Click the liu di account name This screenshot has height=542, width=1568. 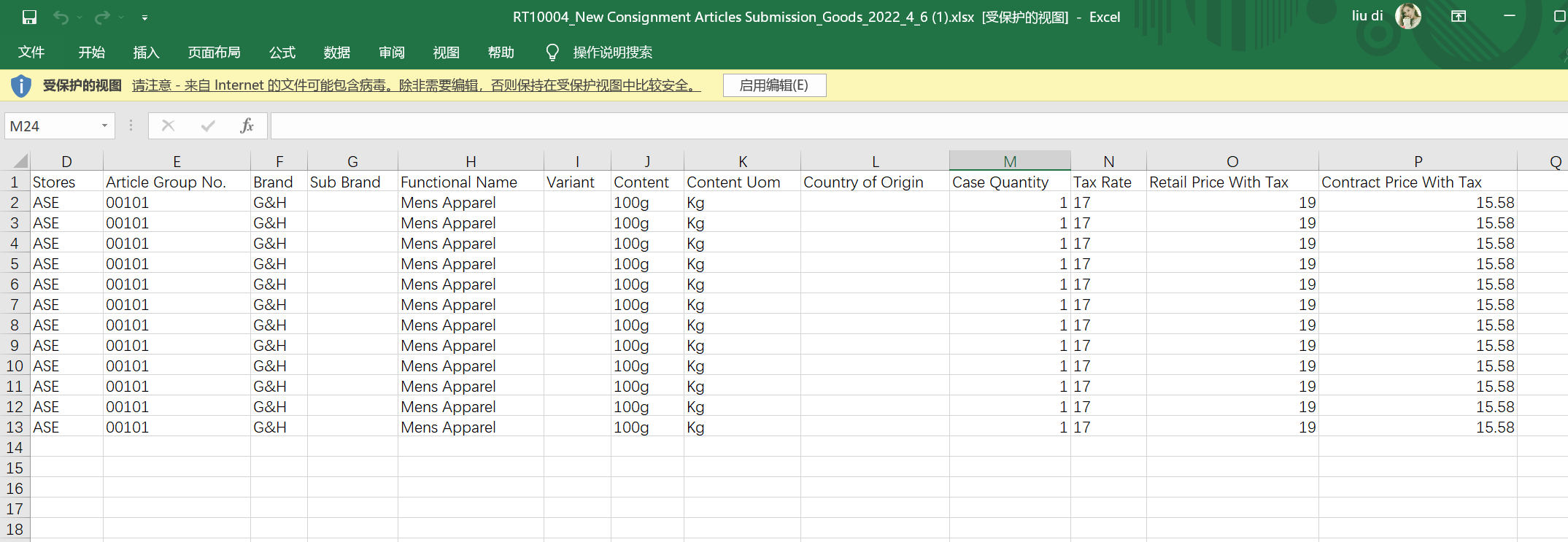(1367, 16)
